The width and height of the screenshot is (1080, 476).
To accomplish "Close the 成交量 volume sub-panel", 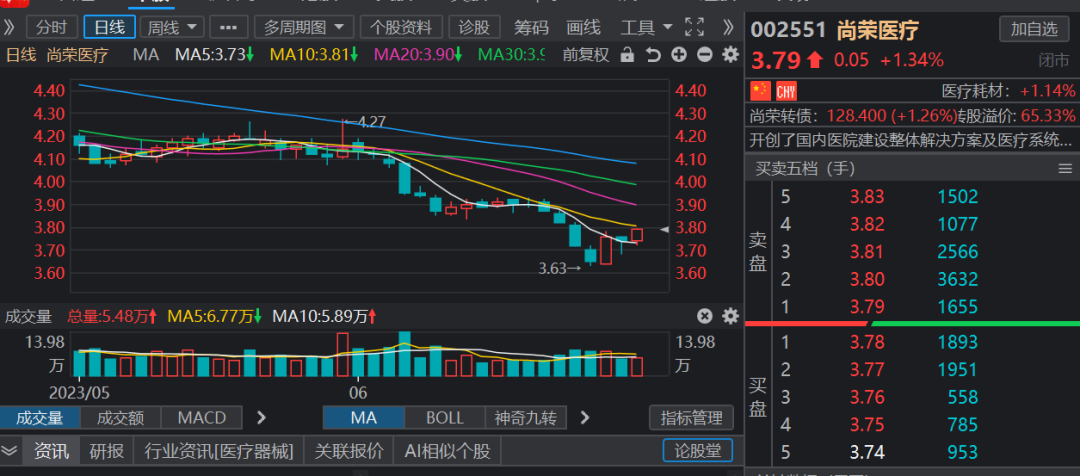I will (x=704, y=317).
